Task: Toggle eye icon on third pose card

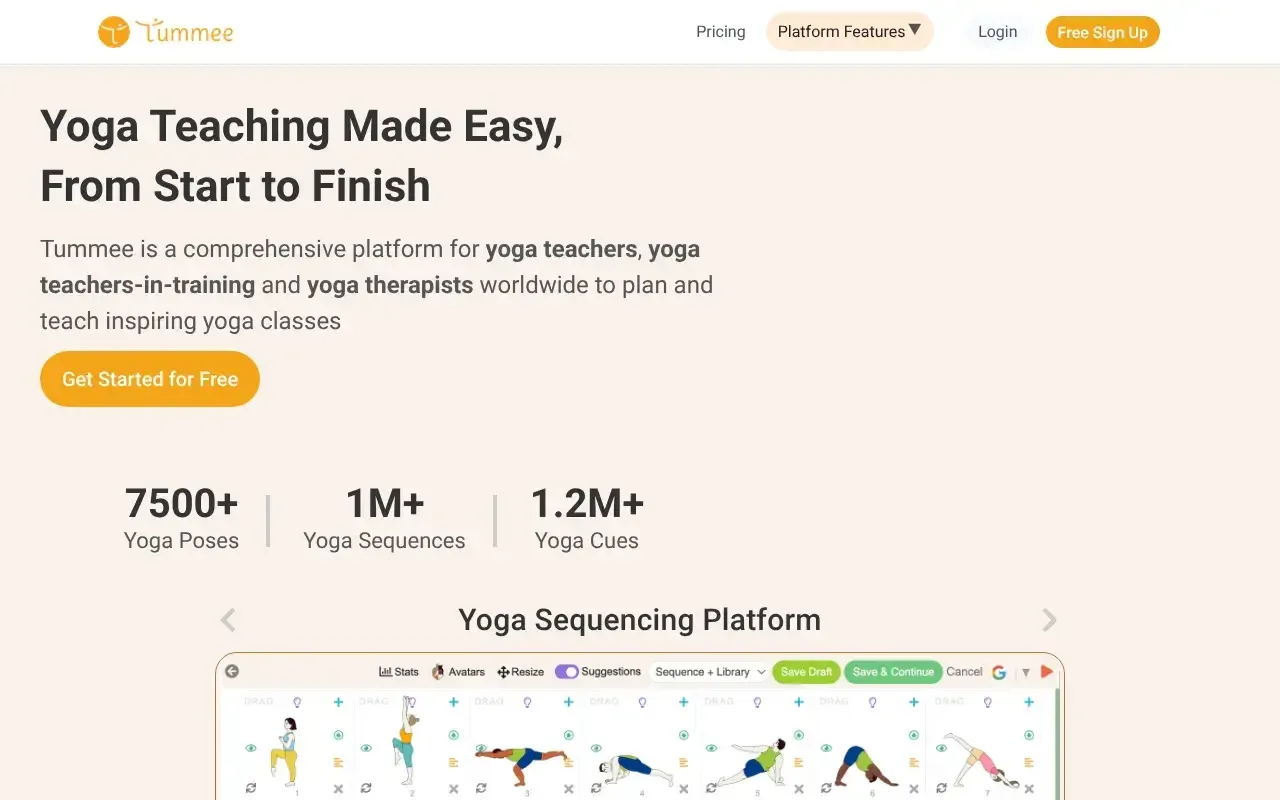Action: pos(481,747)
